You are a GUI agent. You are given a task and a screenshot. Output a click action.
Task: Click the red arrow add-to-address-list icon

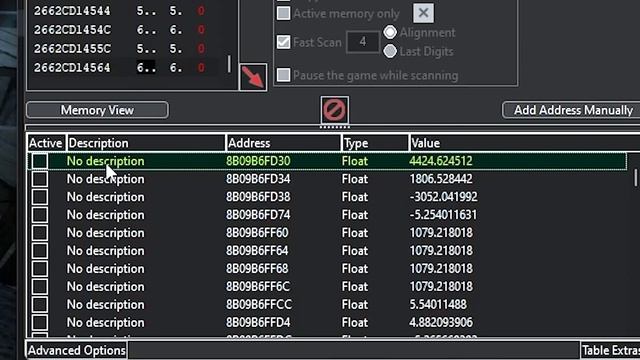pos(253,77)
